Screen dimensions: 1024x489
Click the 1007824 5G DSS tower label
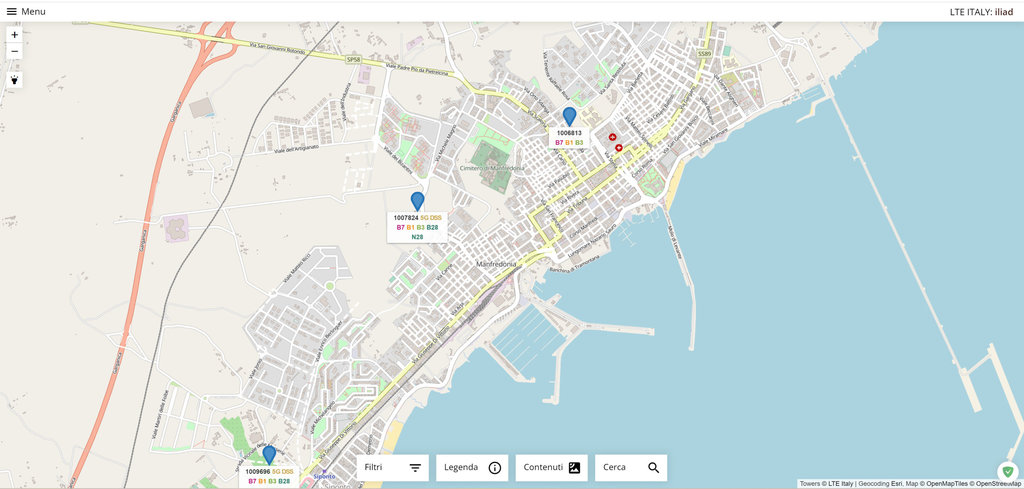pos(417,217)
